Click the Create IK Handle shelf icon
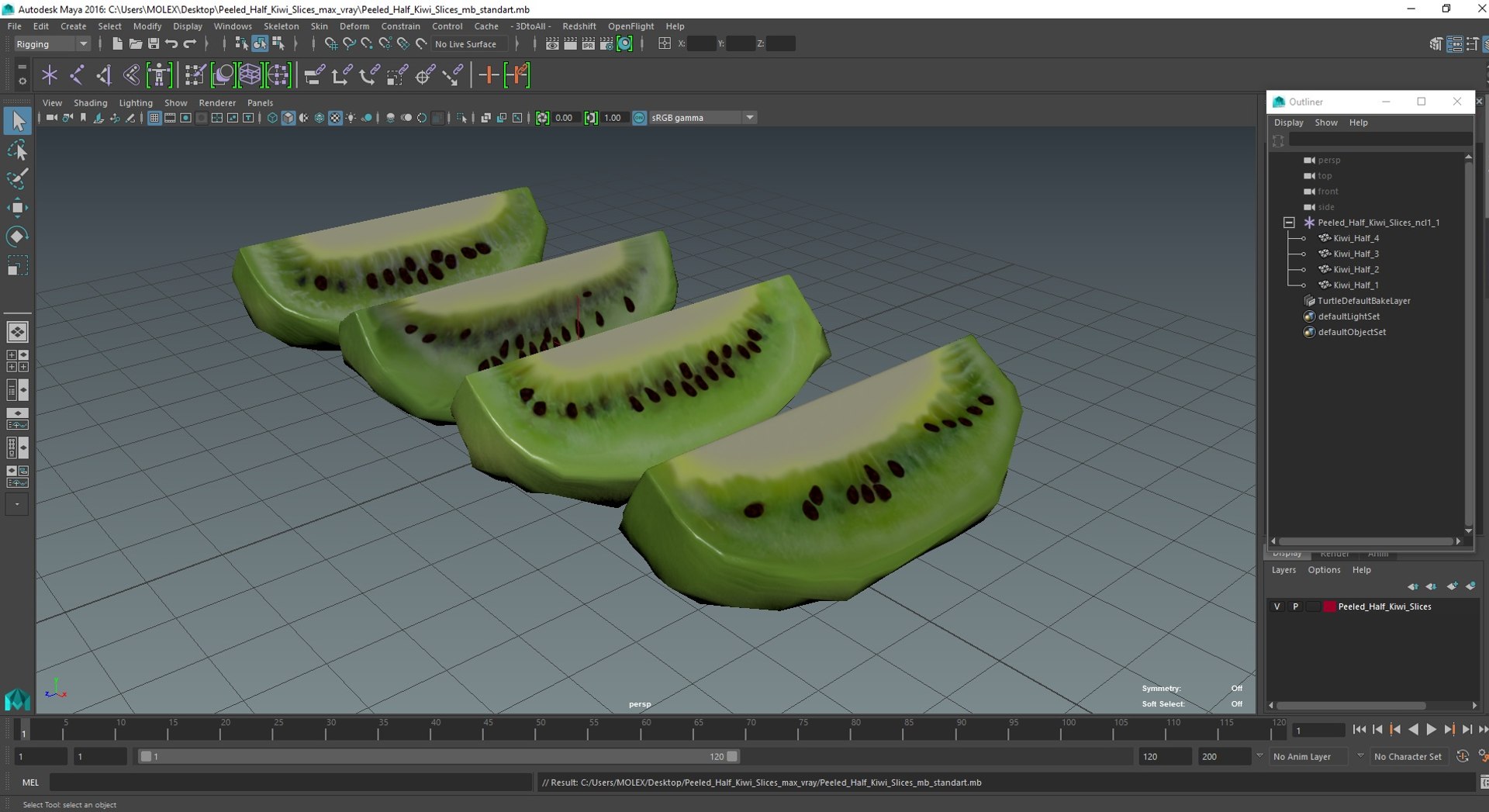 click(104, 75)
